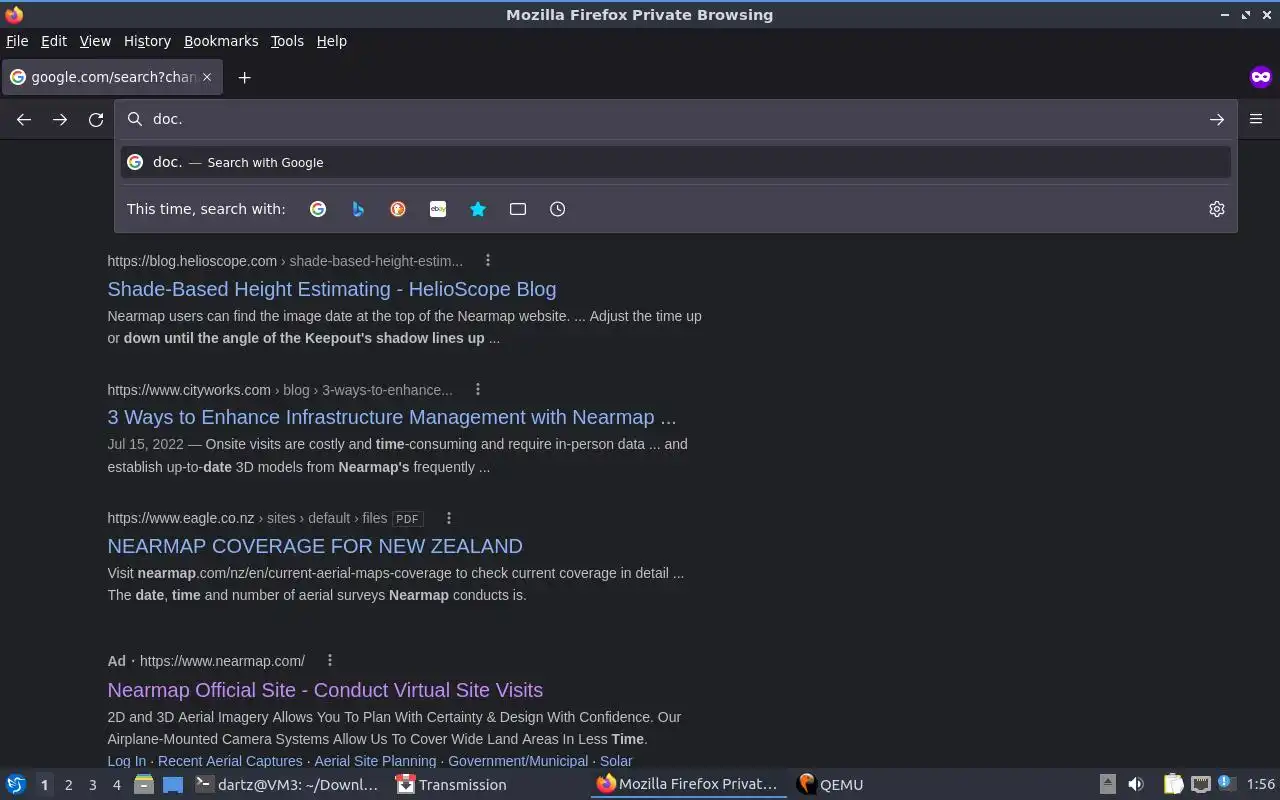1280x800 pixels.
Task: Open the Bookmarks menu
Action: pyautogui.click(x=221, y=41)
